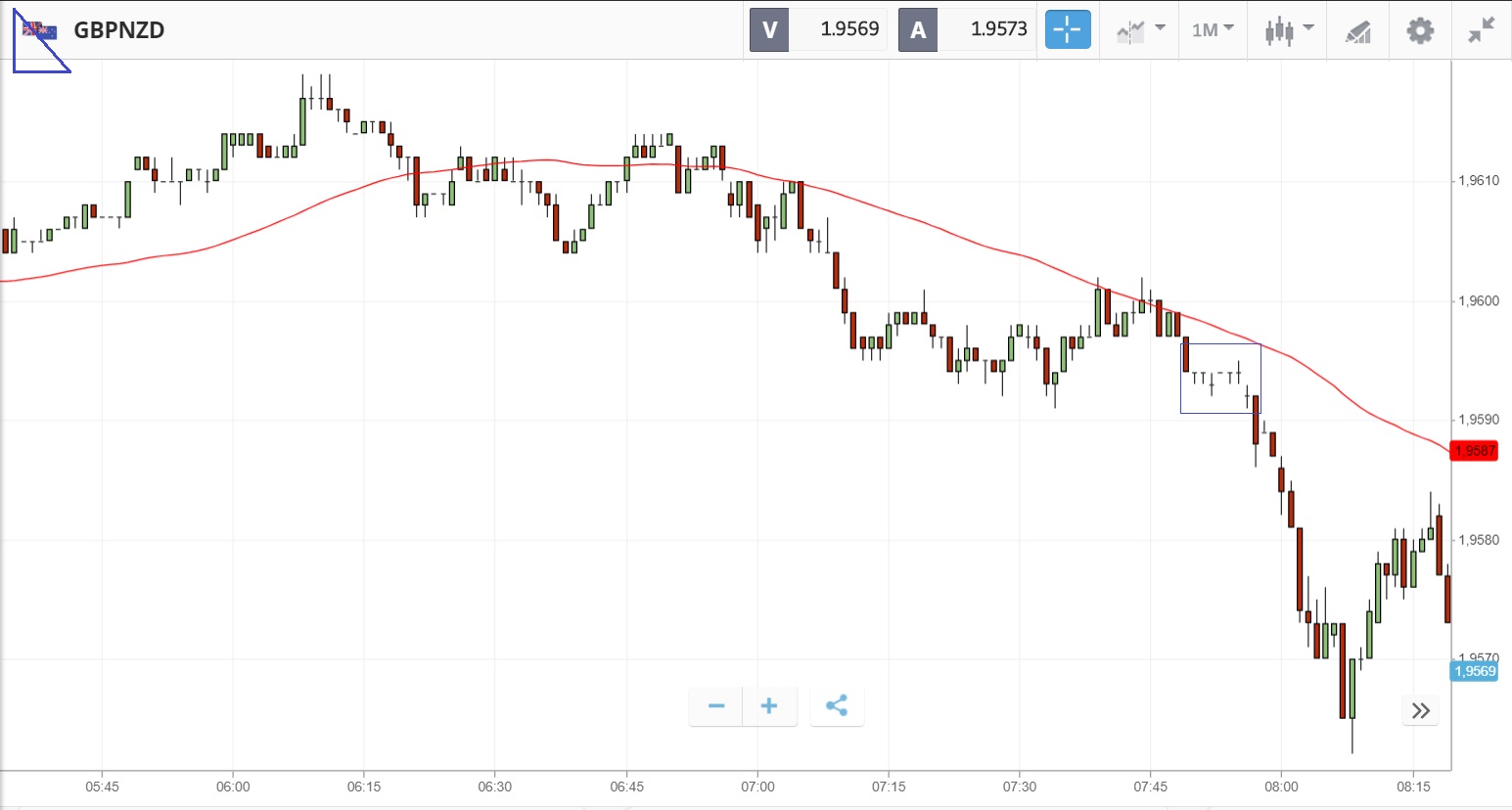
Task: Click the GBPNZD flag icon
Action: pos(40,31)
